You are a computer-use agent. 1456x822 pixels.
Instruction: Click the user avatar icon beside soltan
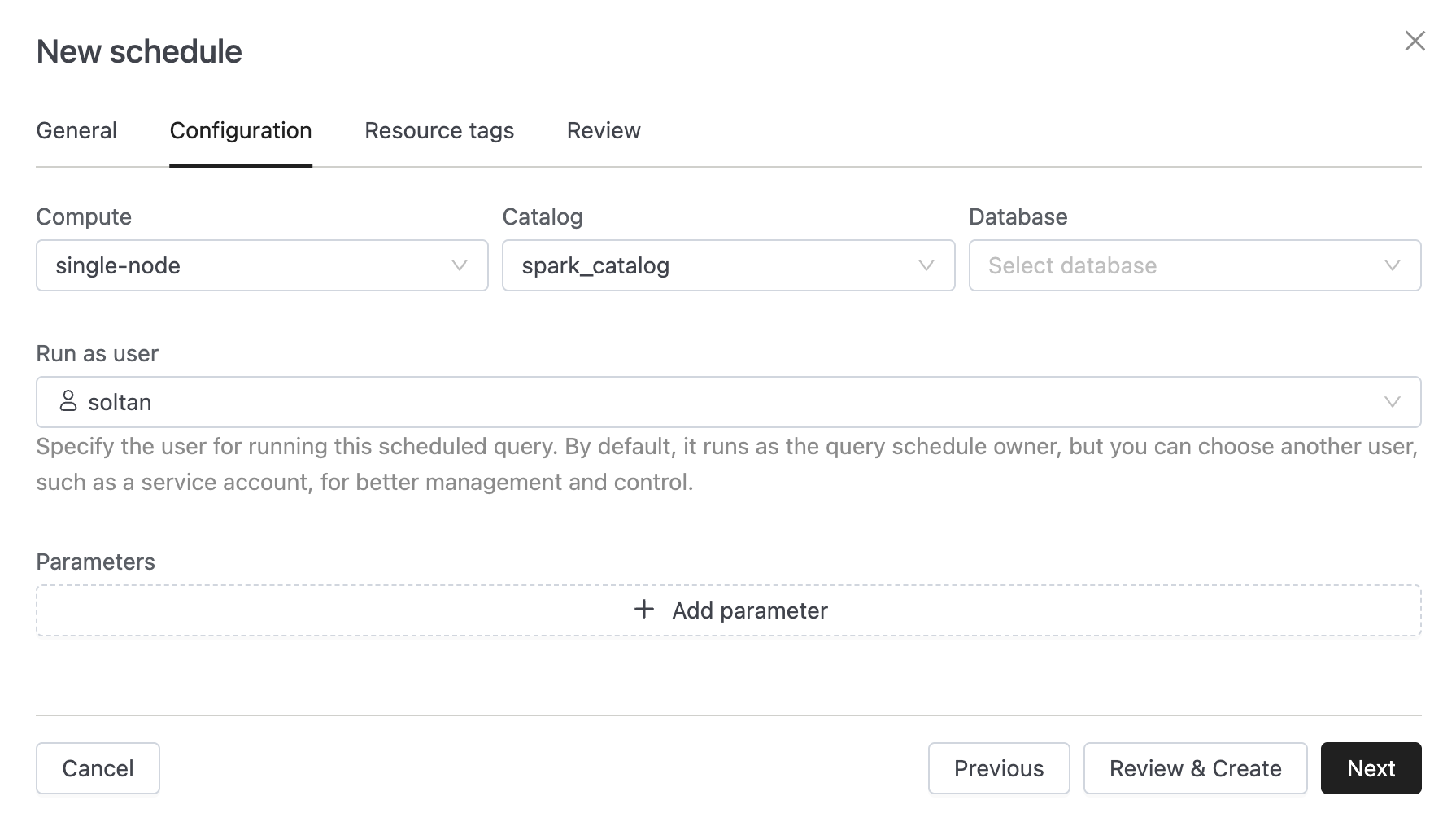pyautogui.click(x=68, y=401)
